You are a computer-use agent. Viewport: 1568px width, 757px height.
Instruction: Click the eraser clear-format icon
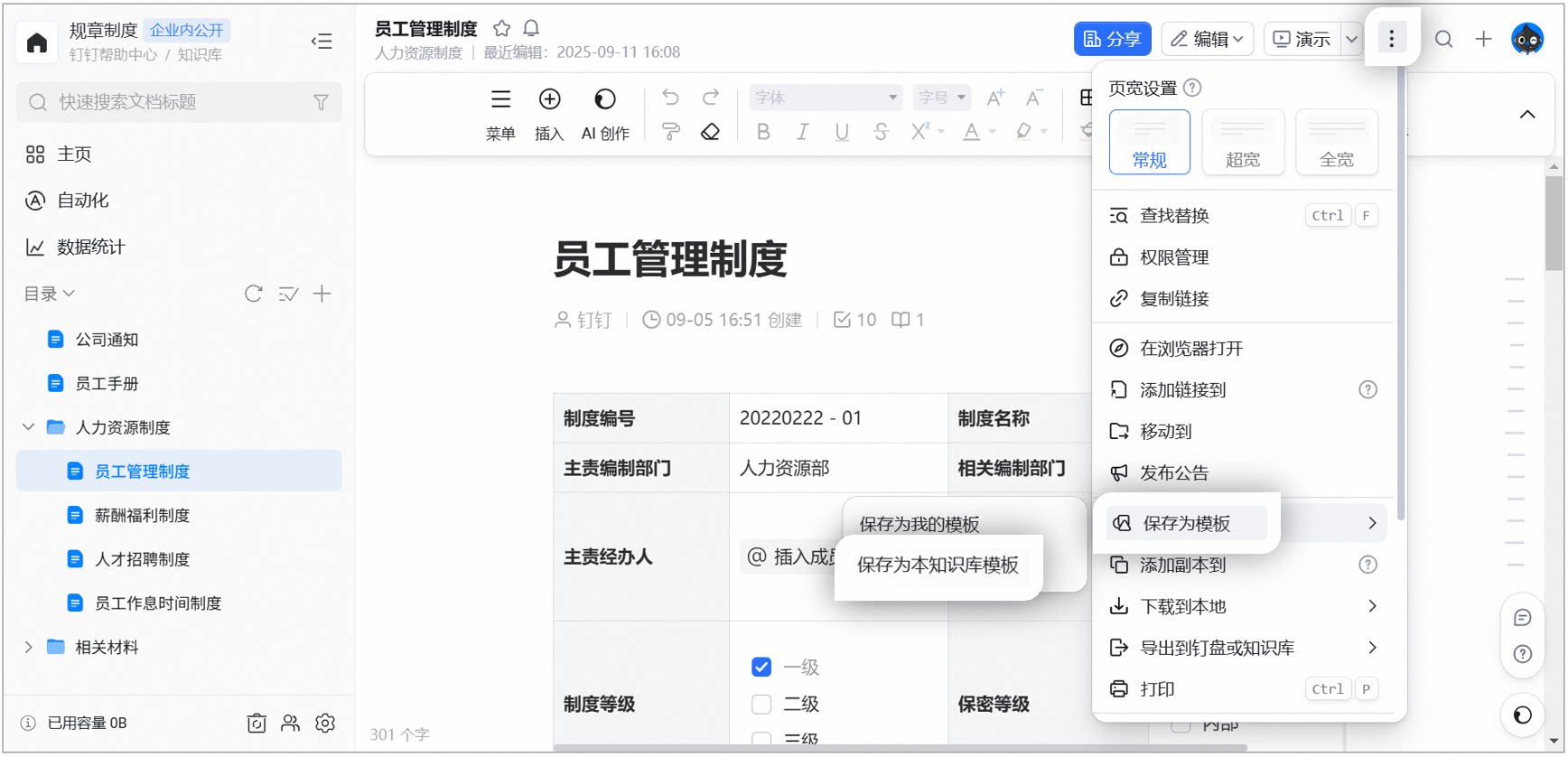710,133
